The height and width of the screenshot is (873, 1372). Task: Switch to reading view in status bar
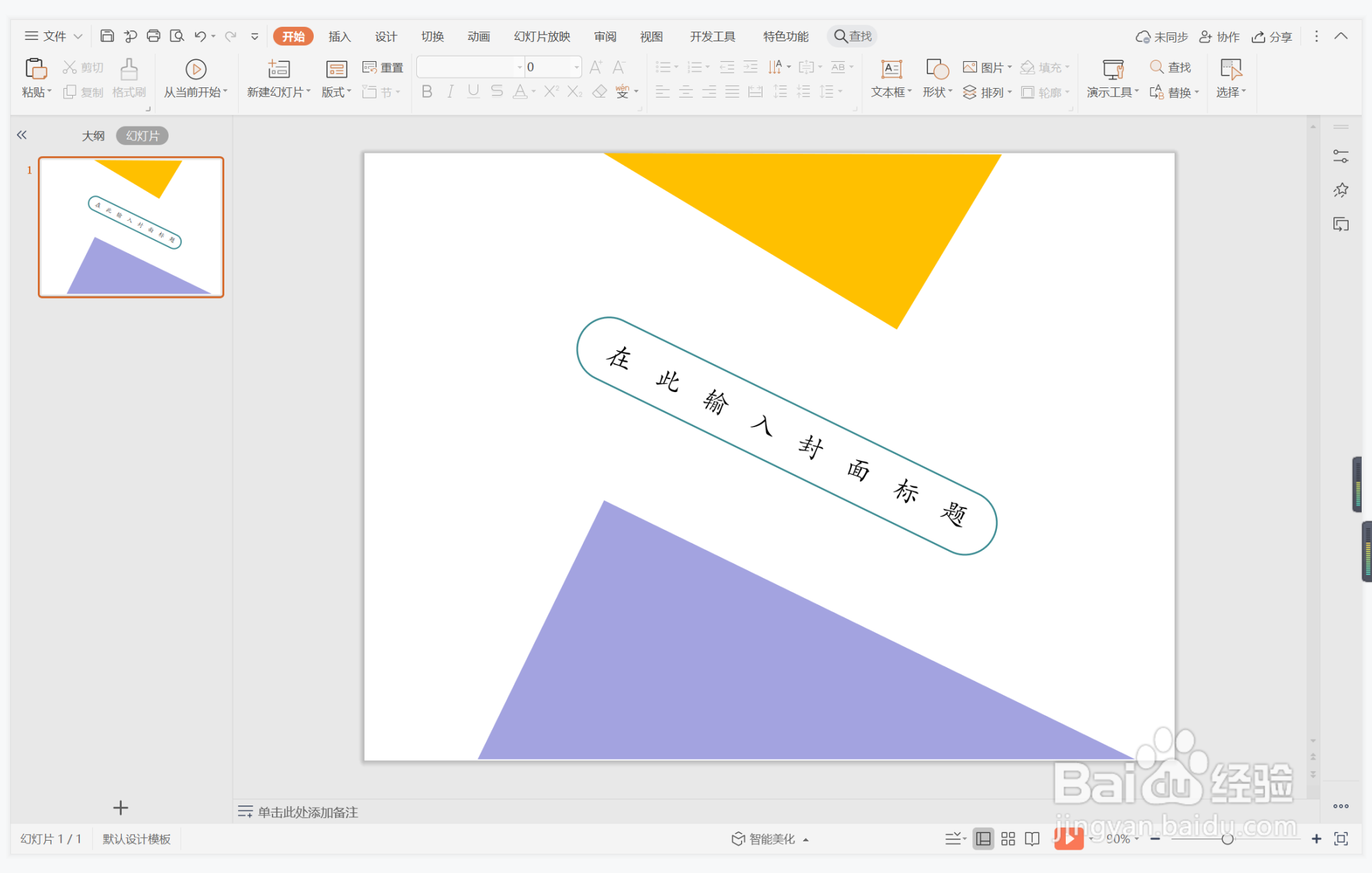[x=1032, y=839]
